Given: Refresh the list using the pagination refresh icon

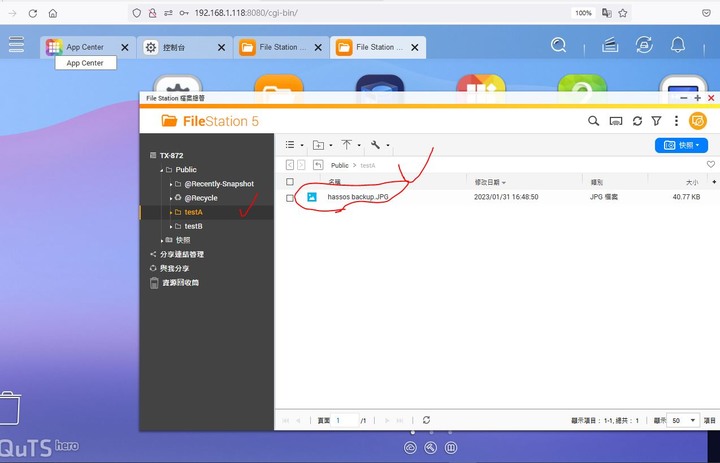Looking at the screenshot, I should pyautogui.click(x=426, y=420).
